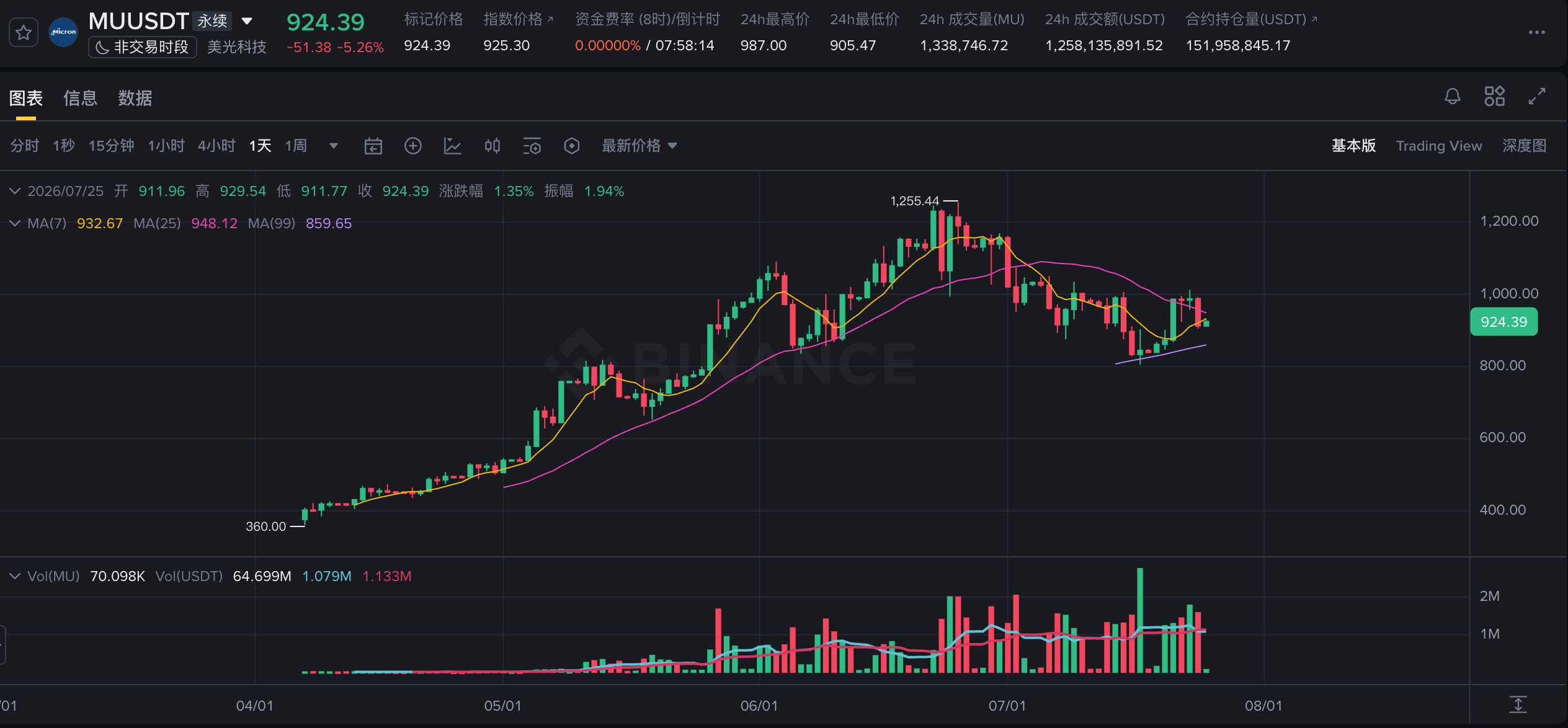This screenshot has width=1568, height=728.
Task: Click the 指数价格 label link
Action: click(x=513, y=19)
